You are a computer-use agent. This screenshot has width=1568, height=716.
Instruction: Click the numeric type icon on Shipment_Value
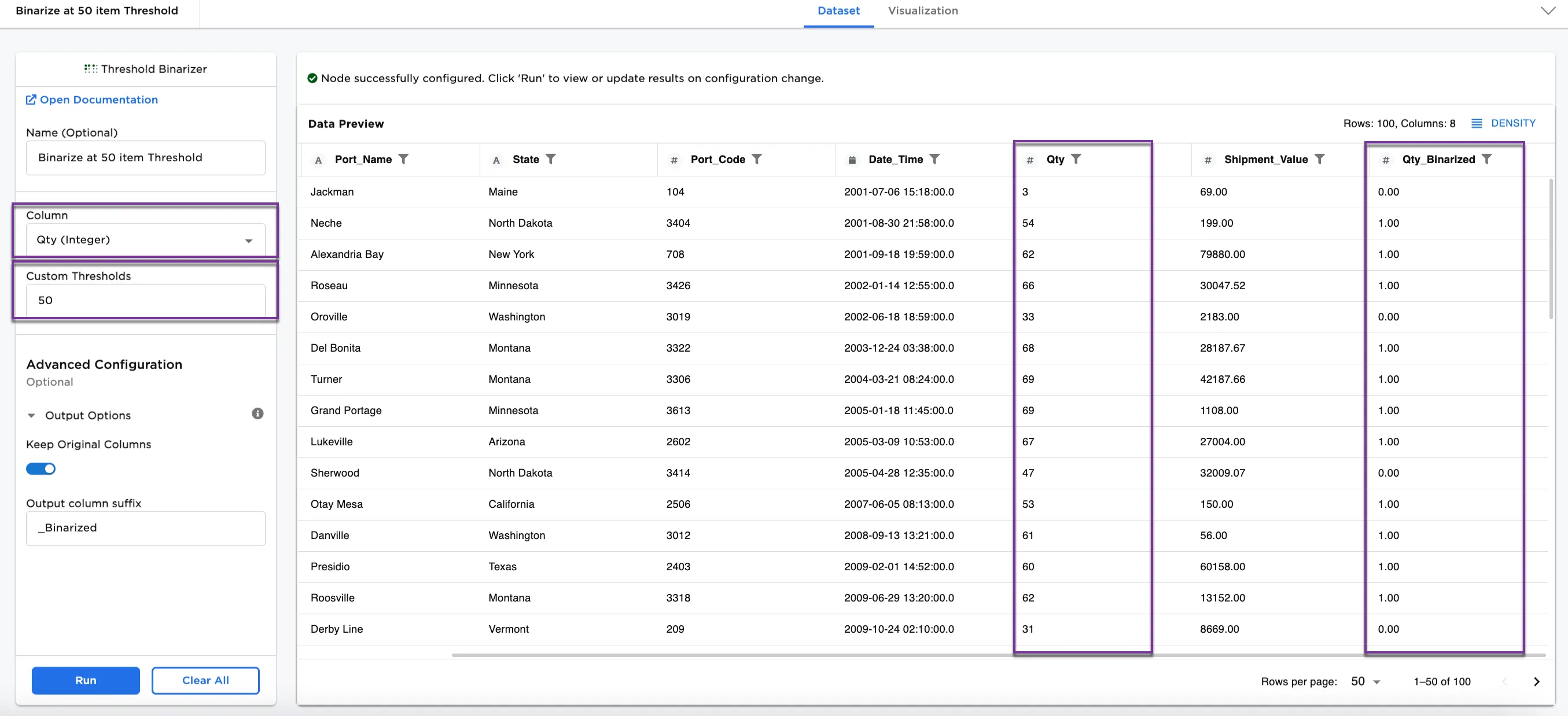[x=1207, y=160]
